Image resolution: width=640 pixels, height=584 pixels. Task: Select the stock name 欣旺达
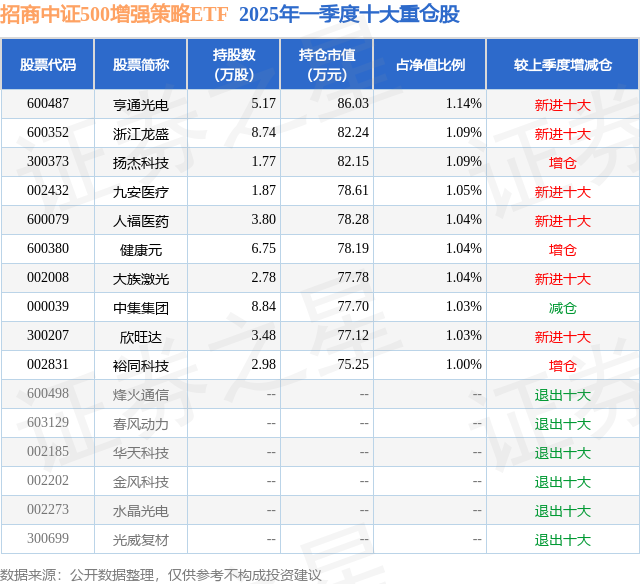point(141,336)
